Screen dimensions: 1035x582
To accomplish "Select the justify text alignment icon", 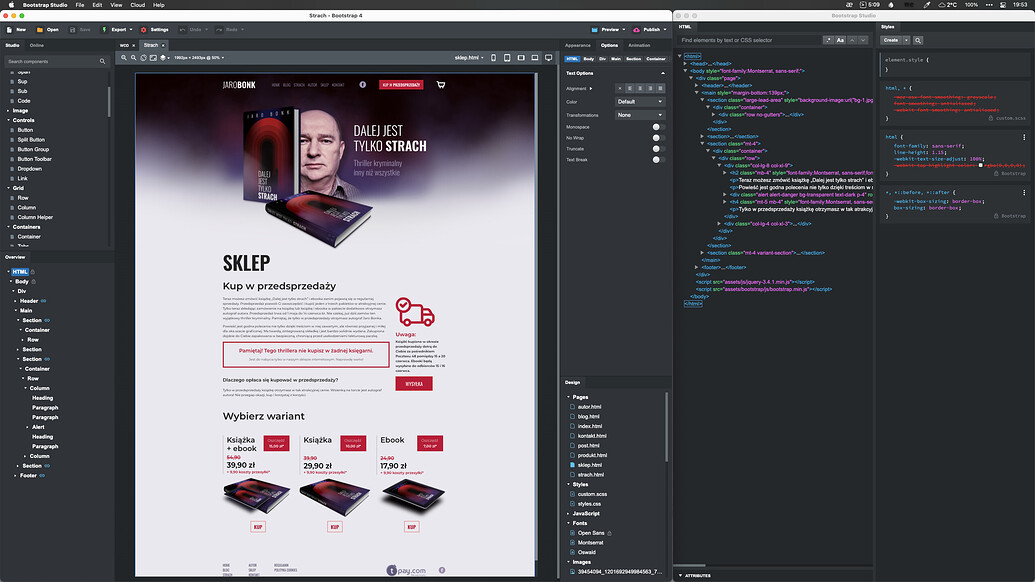I will point(660,88).
